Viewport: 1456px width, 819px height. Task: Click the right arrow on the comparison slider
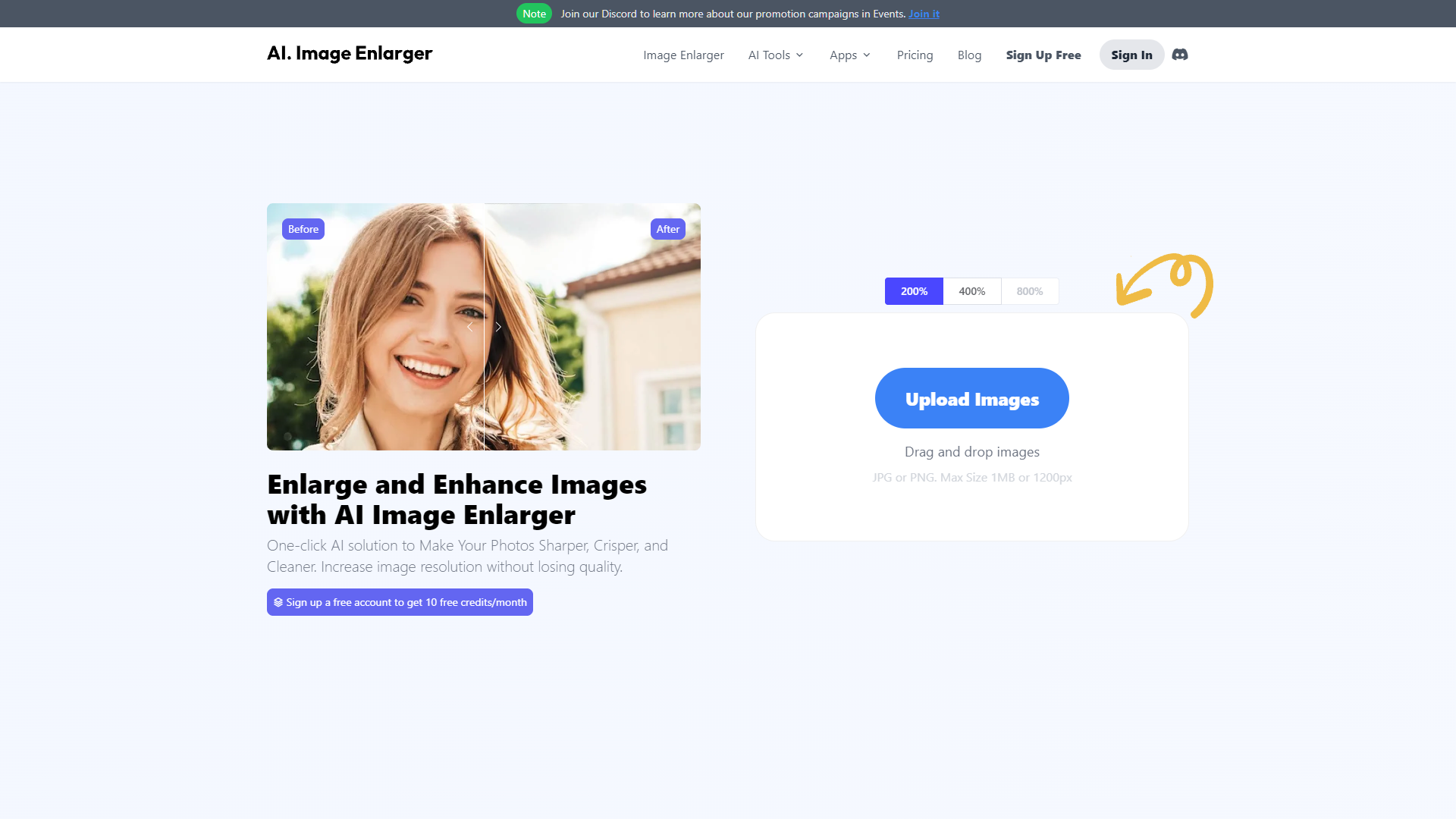[x=498, y=327]
